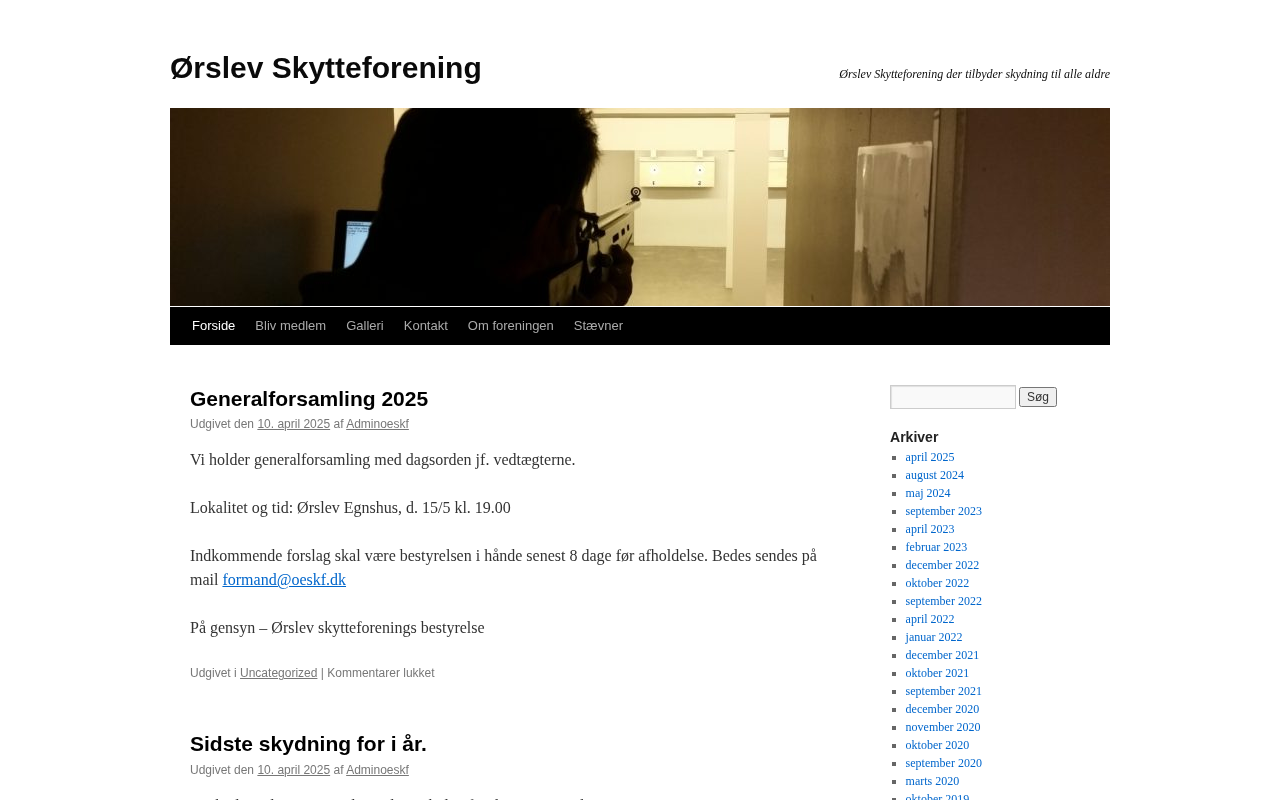Go to the Bliv medlem page
This screenshot has height=800, width=1280.
click(290, 326)
